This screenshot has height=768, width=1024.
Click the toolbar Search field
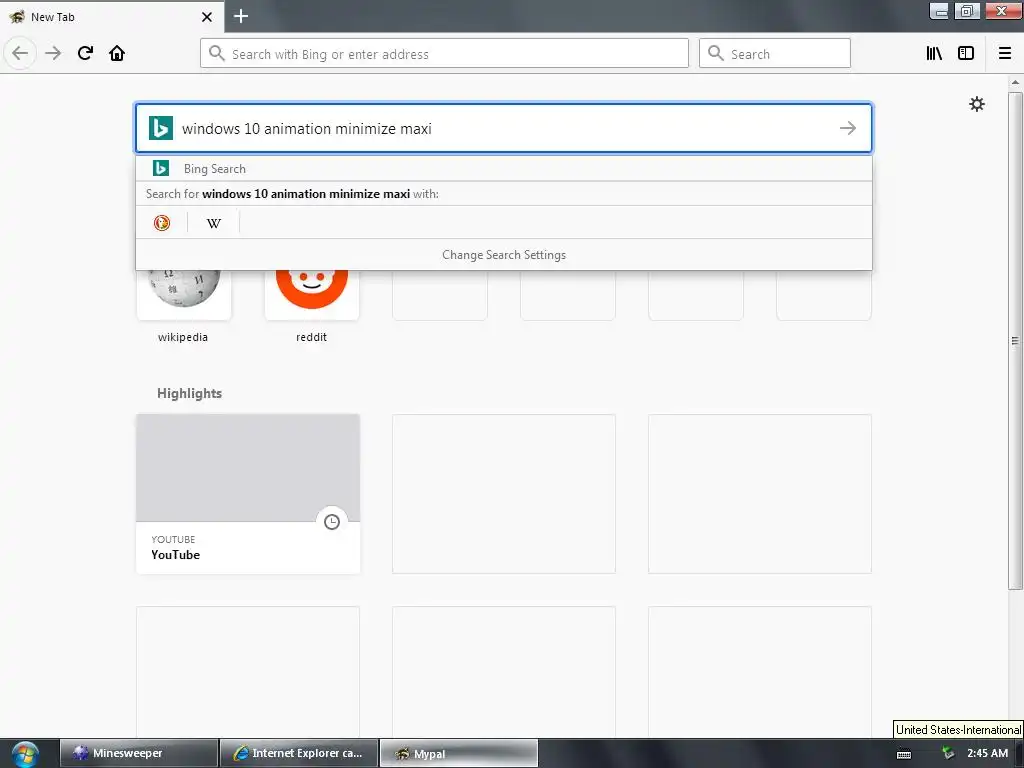(x=775, y=54)
